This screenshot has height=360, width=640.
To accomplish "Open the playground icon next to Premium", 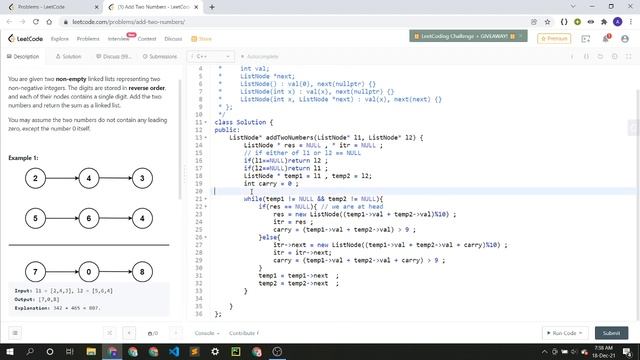I will pos(586,39).
